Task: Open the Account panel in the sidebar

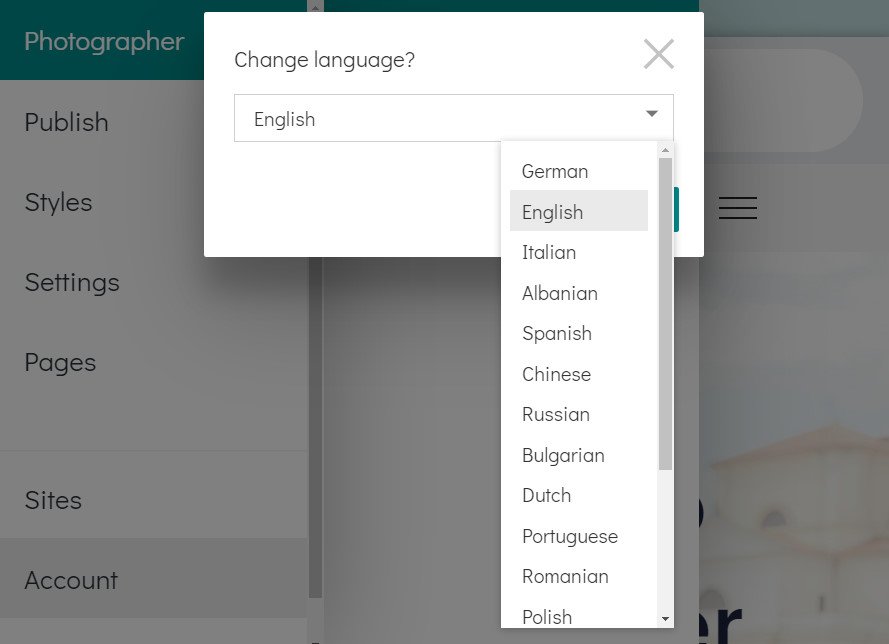Action: (x=71, y=580)
